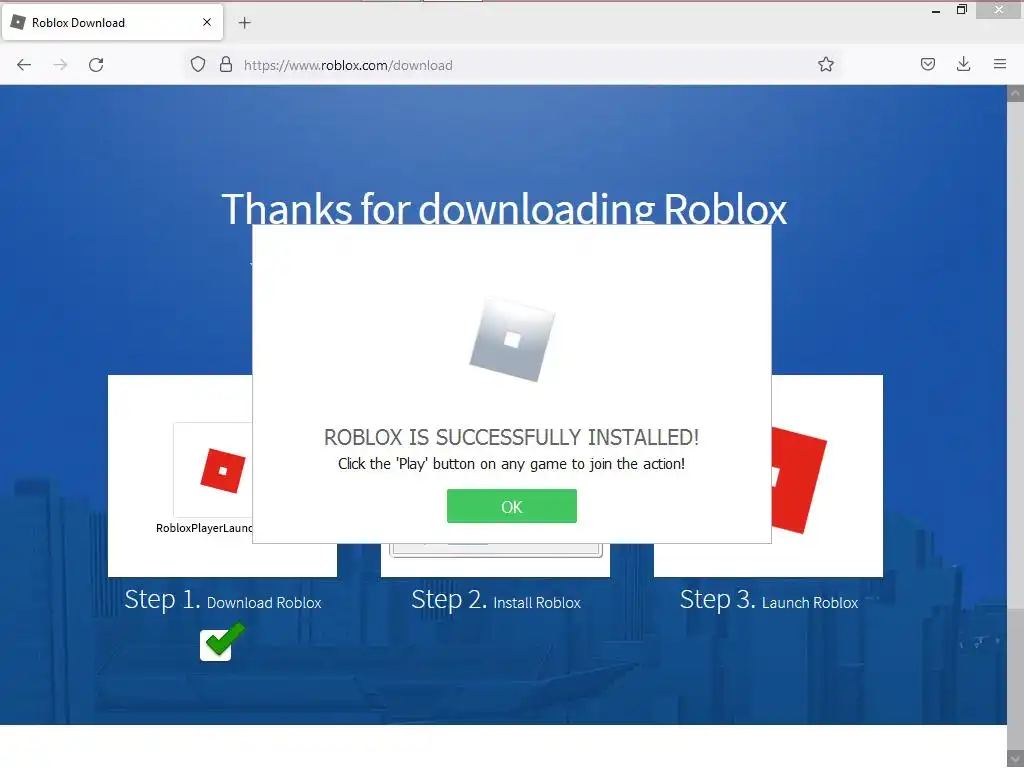This screenshot has height=768, width=1024.
Task: Click the 'Thanks for downloading Roblox' heading
Action: tap(504, 208)
